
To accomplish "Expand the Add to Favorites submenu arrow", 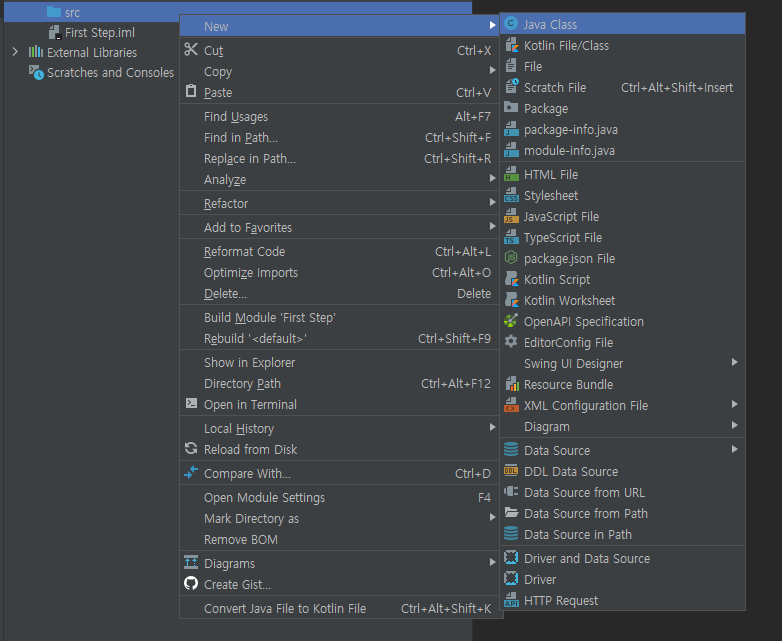I will point(492,226).
